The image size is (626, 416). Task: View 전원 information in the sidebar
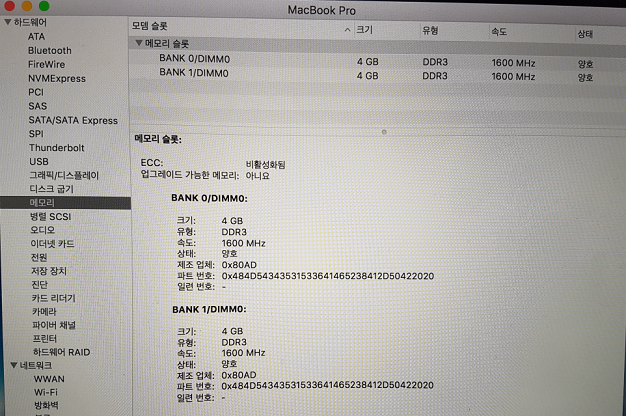click(x=39, y=257)
